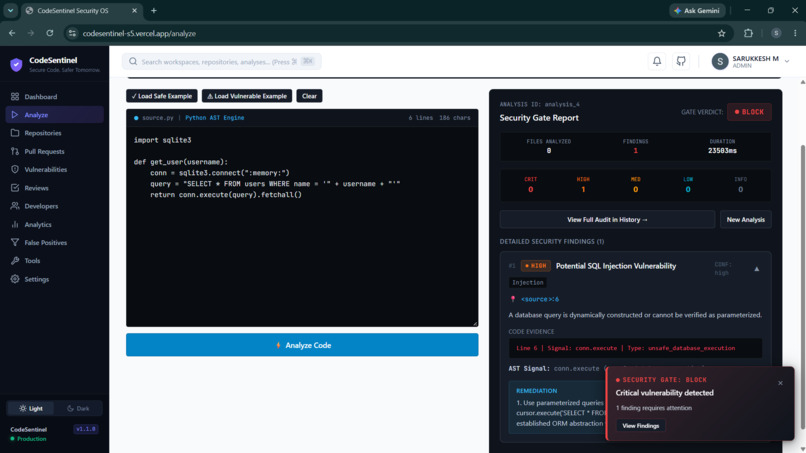Click the Analytics bar chart icon

(x=15, y=224)
